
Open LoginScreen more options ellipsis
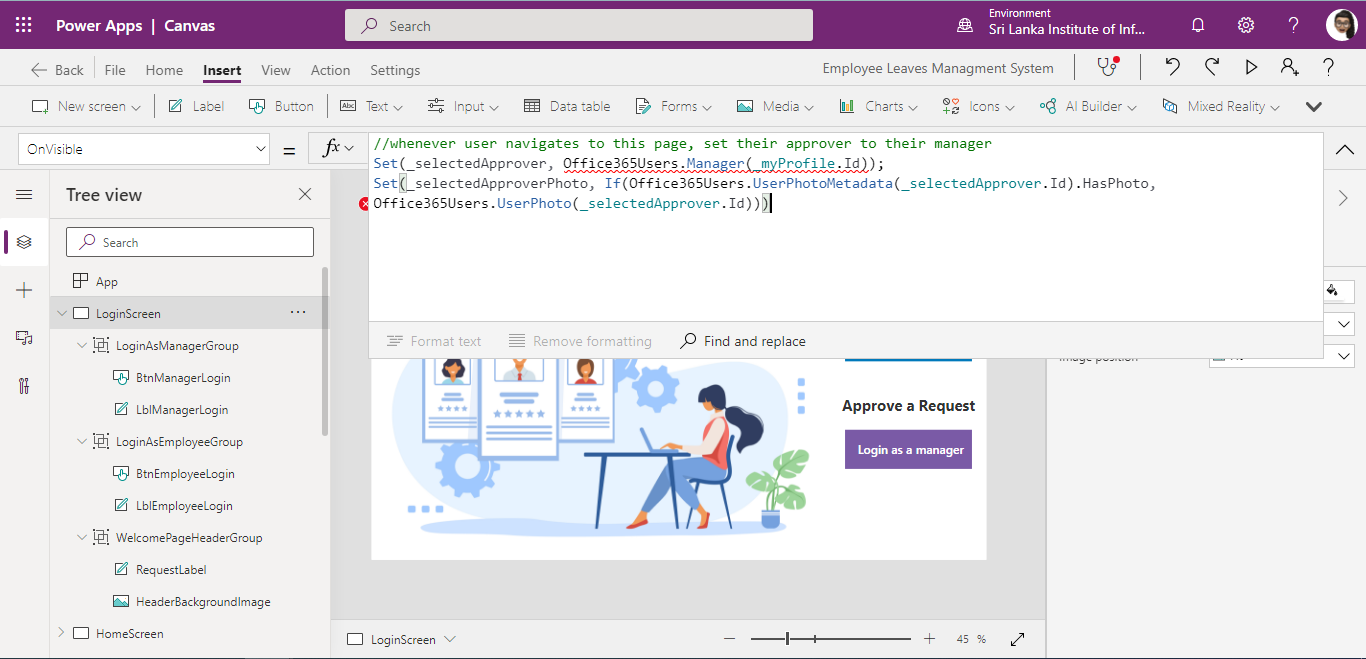point(298,313)
